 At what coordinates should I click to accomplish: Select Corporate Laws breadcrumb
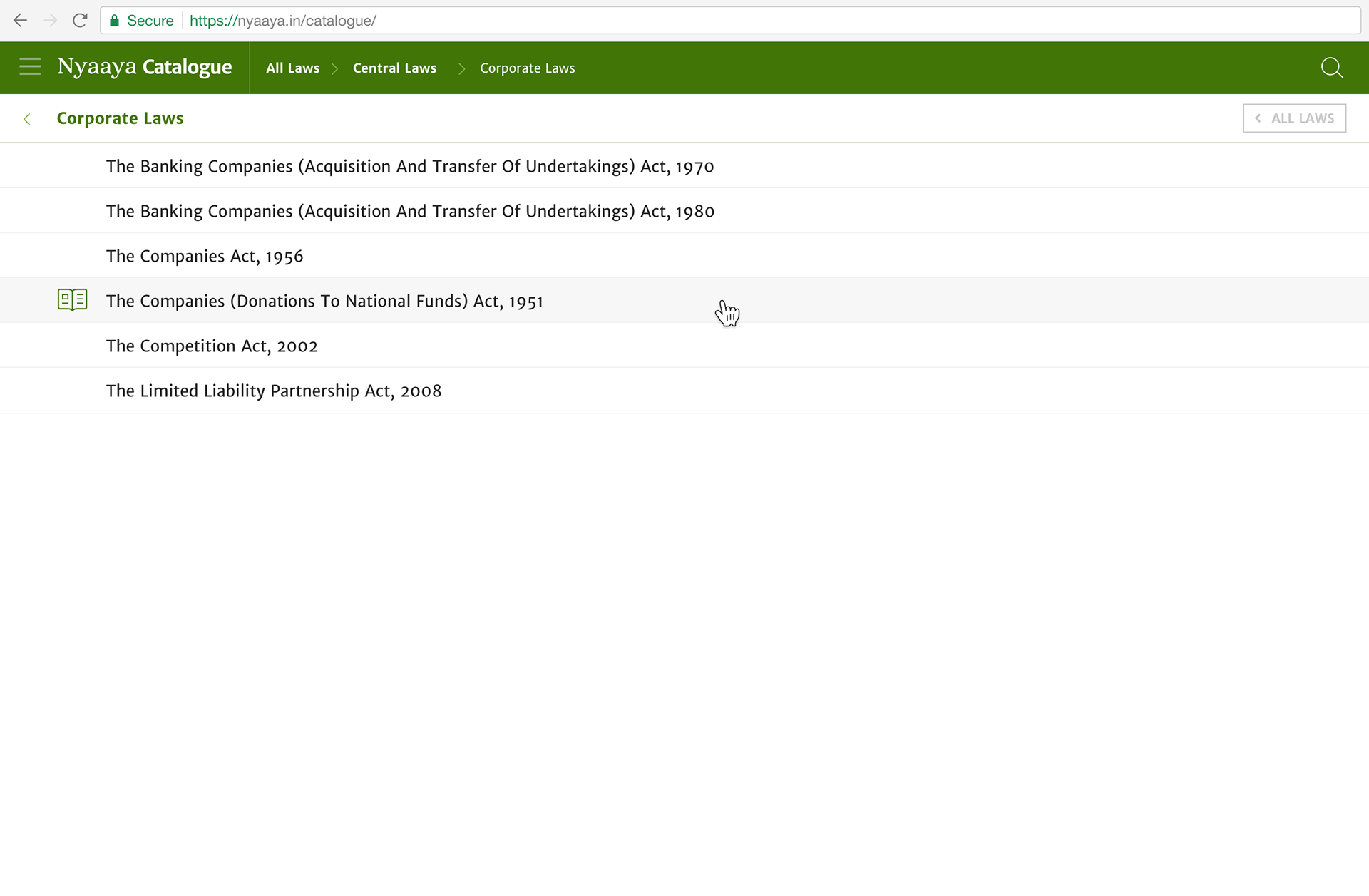click(x=528, y=68)
